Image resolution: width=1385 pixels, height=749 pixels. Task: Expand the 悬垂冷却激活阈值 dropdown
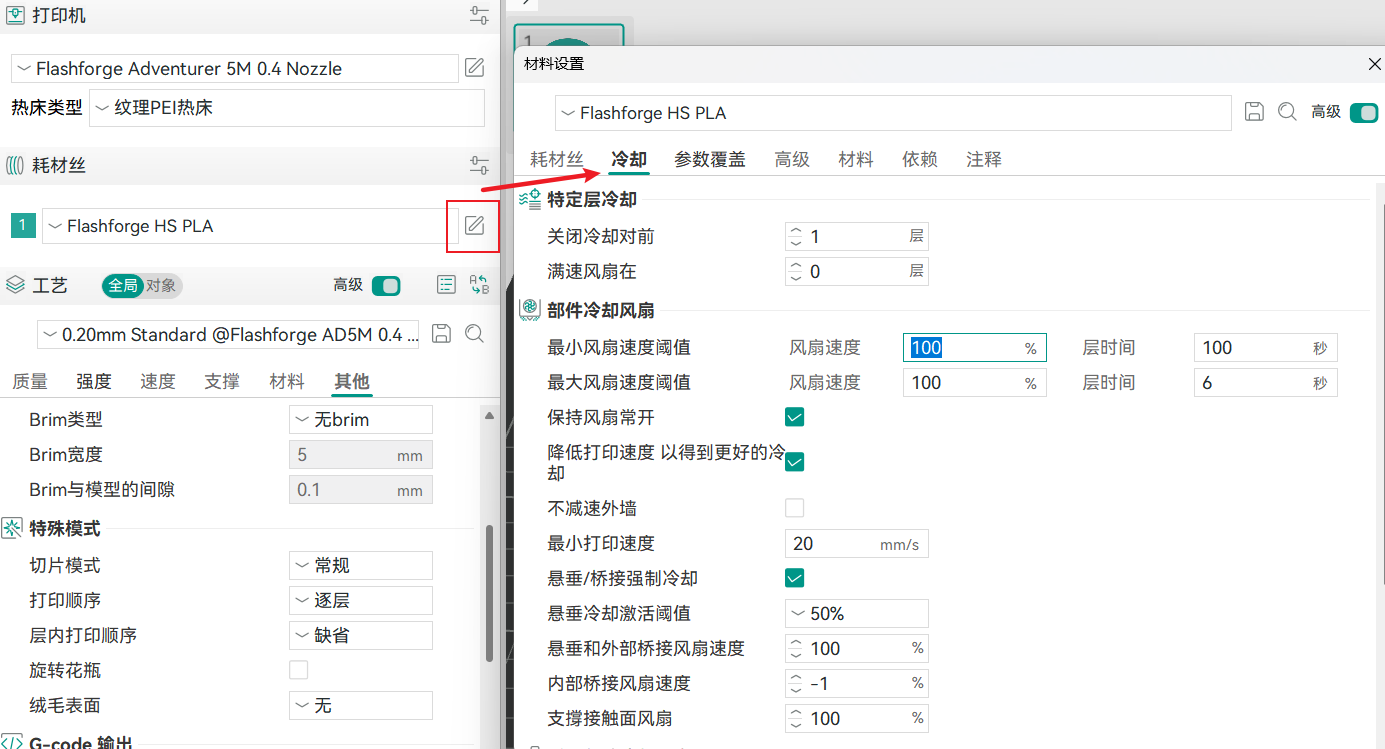click(x=856, y=614)
